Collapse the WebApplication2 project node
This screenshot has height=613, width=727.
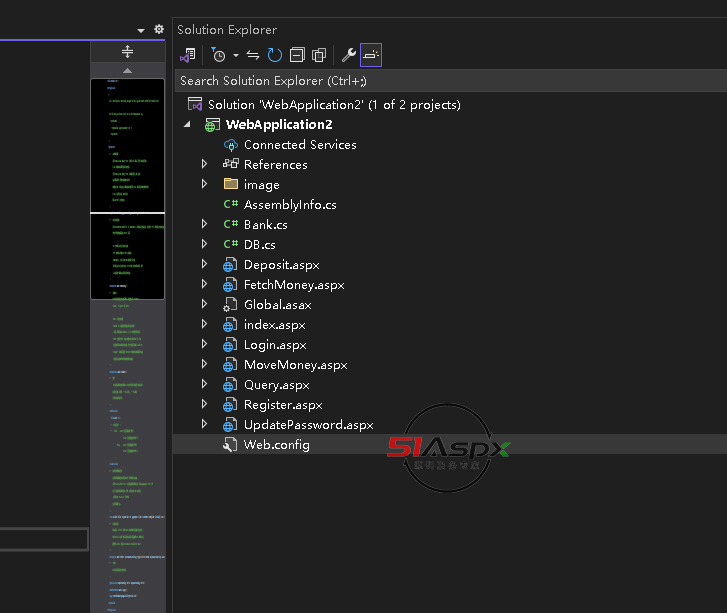pos(187,124)
